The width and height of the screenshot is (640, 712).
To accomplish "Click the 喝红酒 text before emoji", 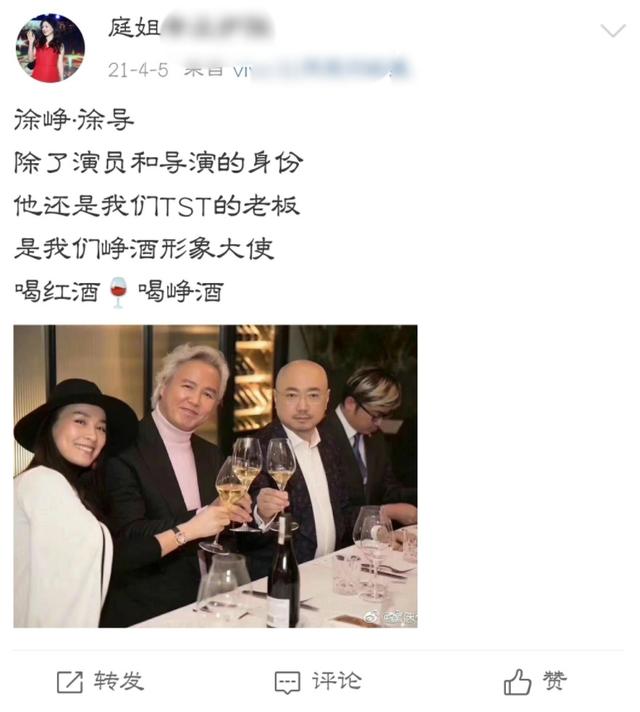I will tap(57, 292).
